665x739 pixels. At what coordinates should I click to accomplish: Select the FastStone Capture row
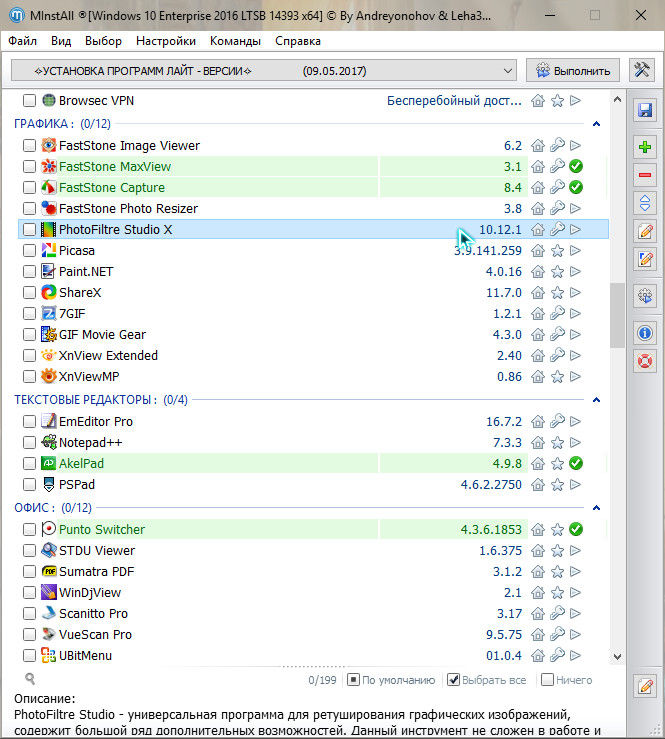click(x=313, y=188)
